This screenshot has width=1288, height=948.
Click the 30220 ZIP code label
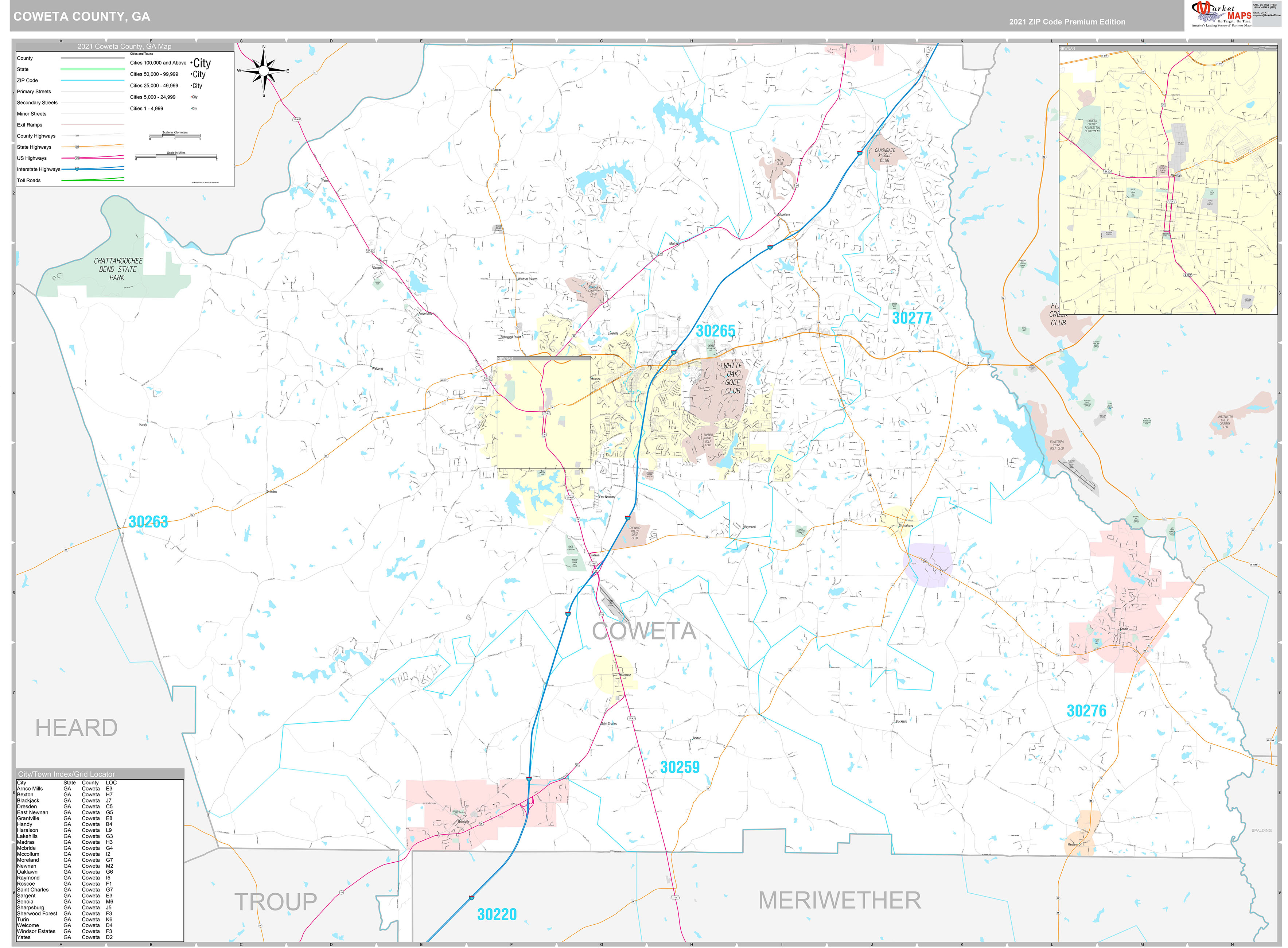(497, 915)
